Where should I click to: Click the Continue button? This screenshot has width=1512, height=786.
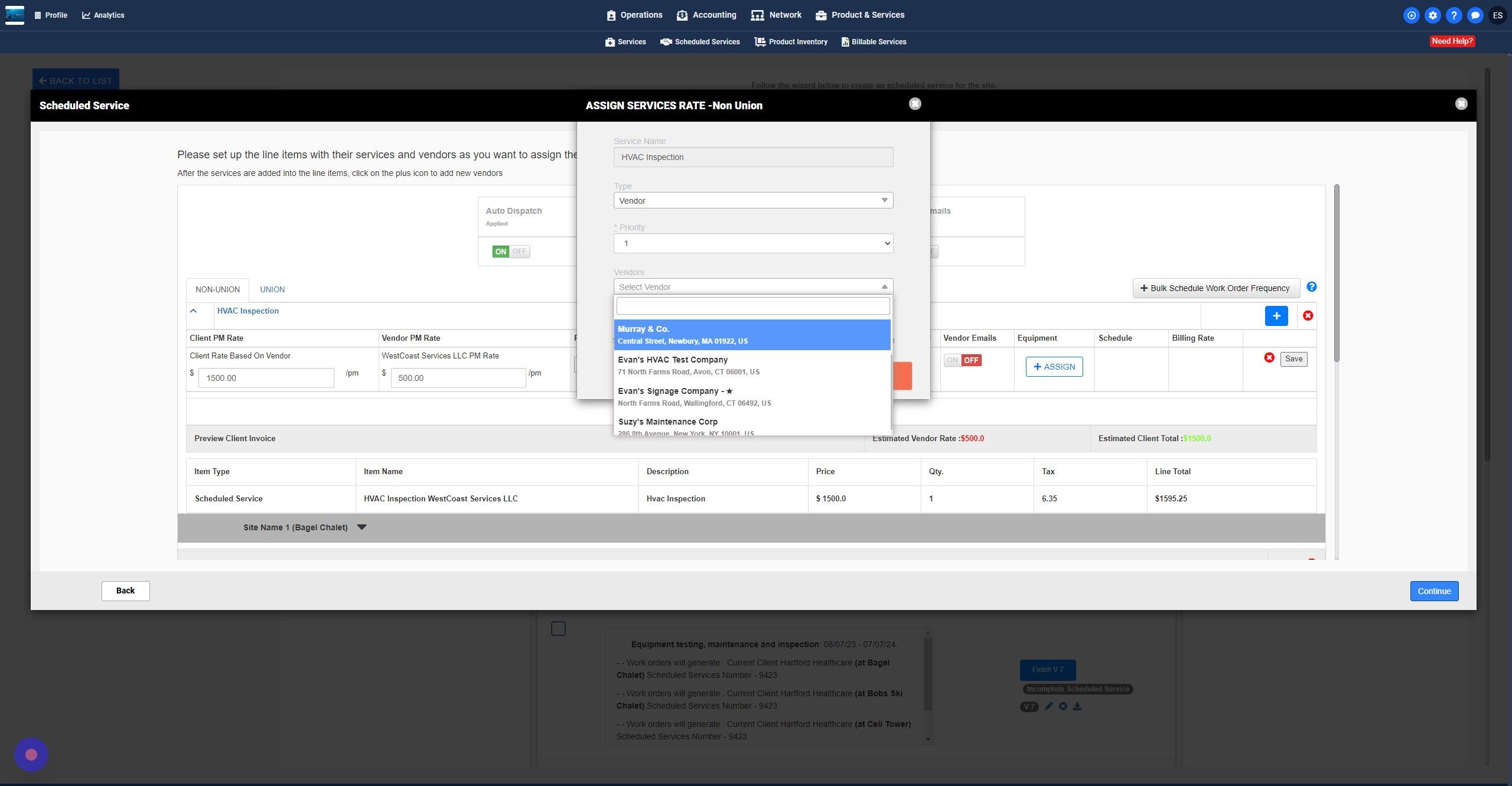click(x=1433, y=591)
